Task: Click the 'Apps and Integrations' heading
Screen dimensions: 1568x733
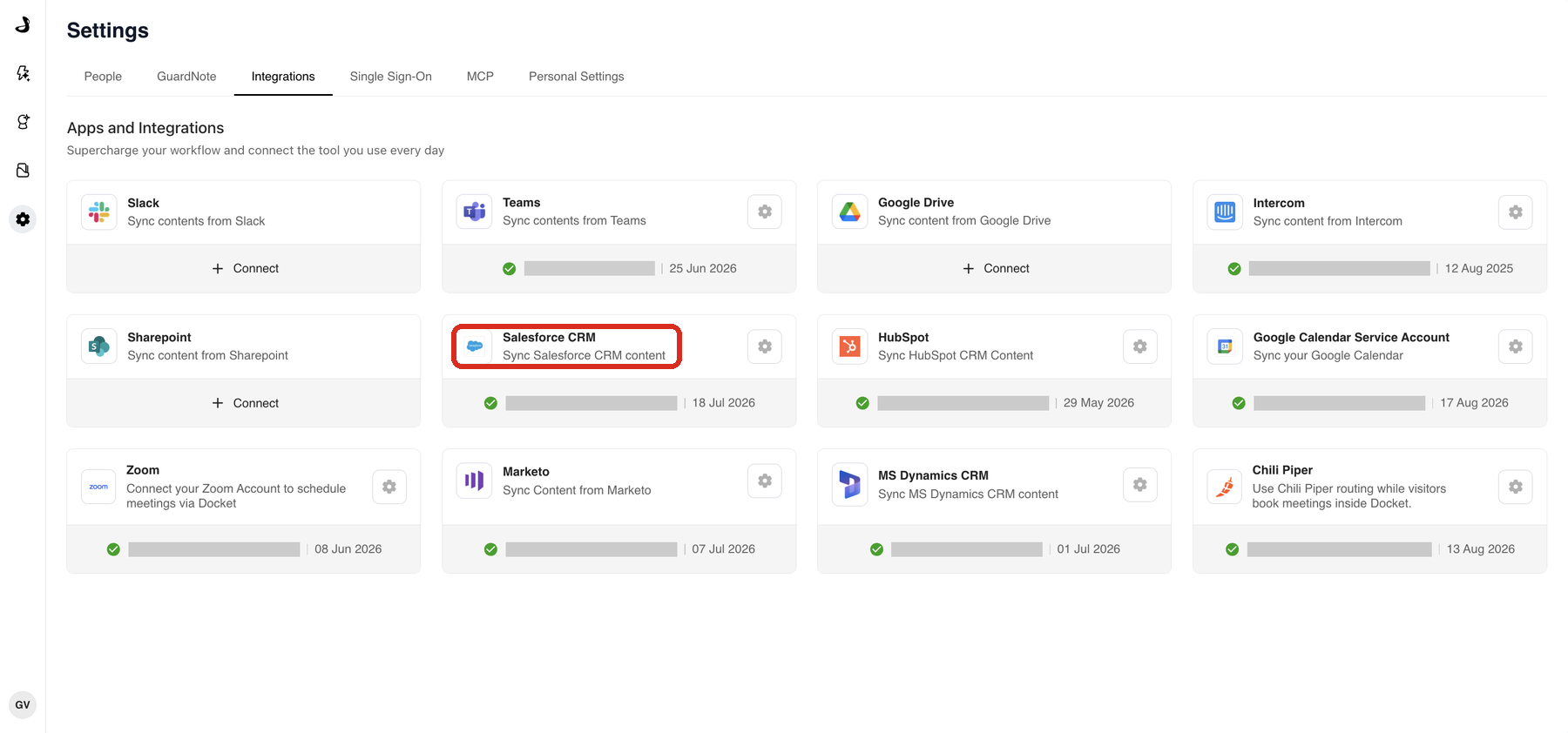Action: (145, 128)
